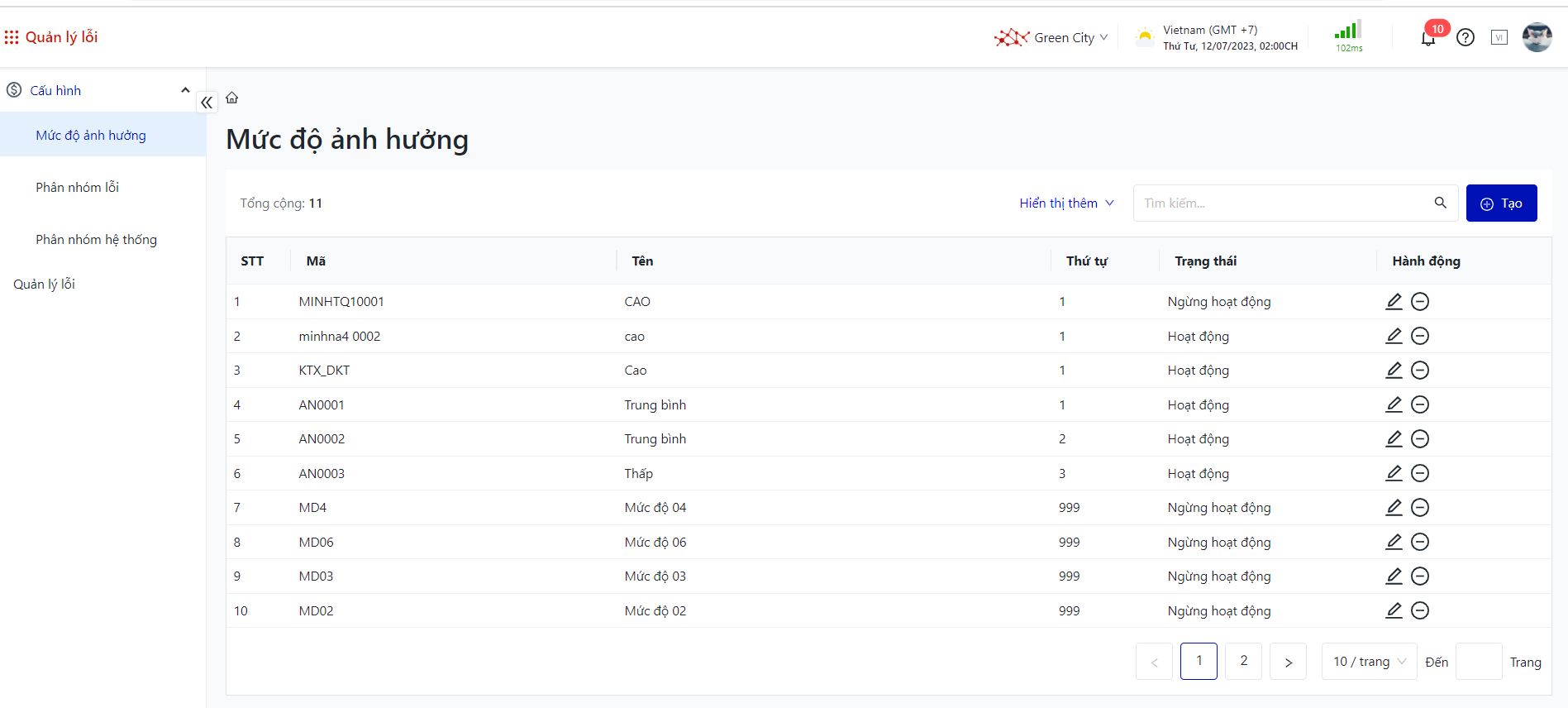Collapse the sidebar with double-chevron icon
This screenshot has height=708, width=1568.
pyautogui.click(x=207, y=103)
